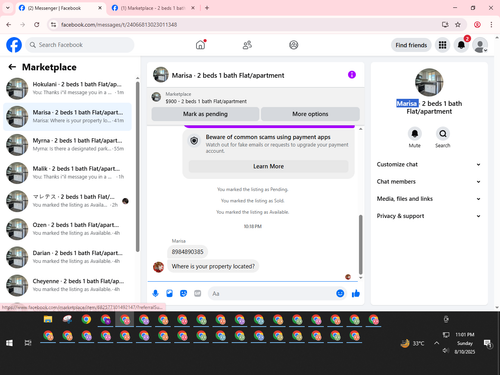Screen dimensions: 500x375
Task: Open the Groups icon in top navigation
Action: coord(294,45)
